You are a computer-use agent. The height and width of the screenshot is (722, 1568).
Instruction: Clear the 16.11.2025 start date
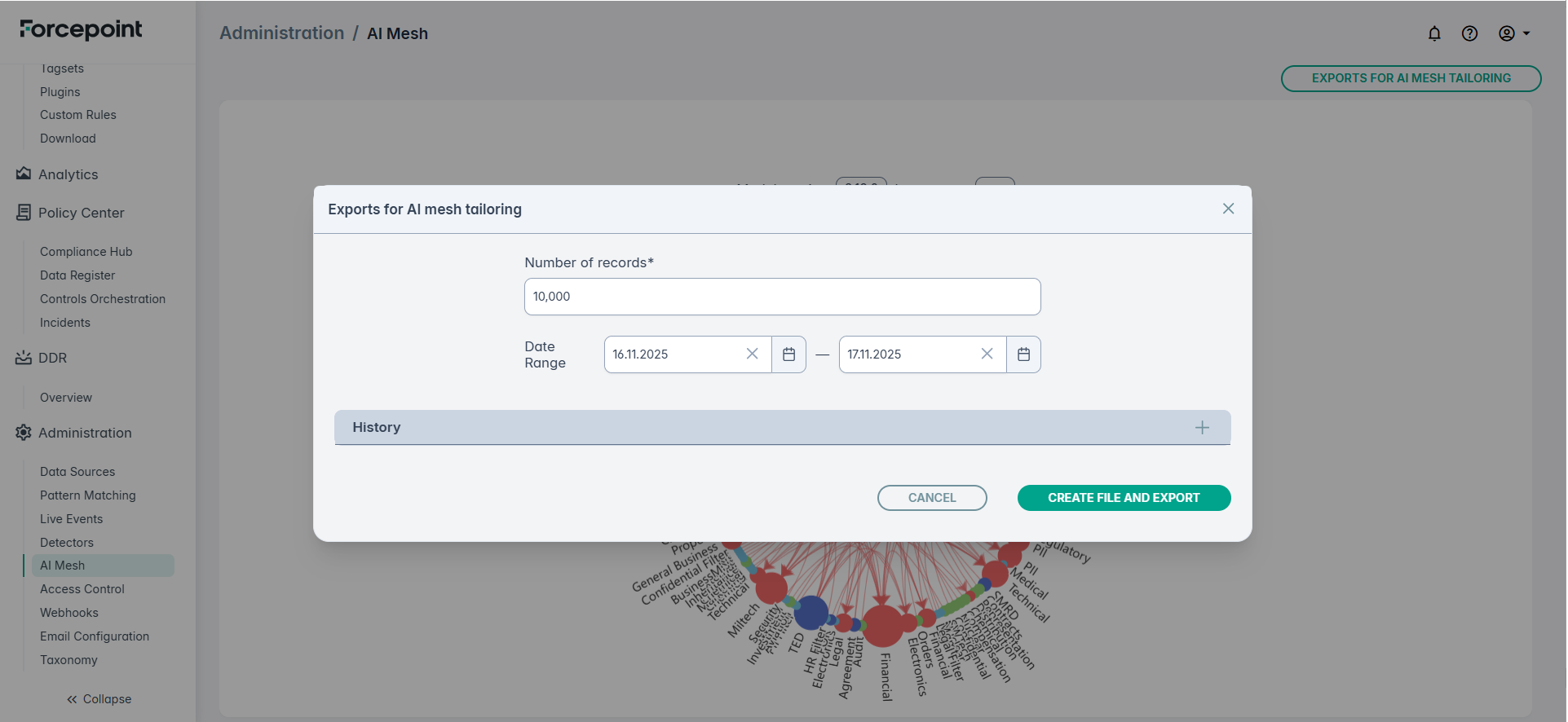(752, 354)
